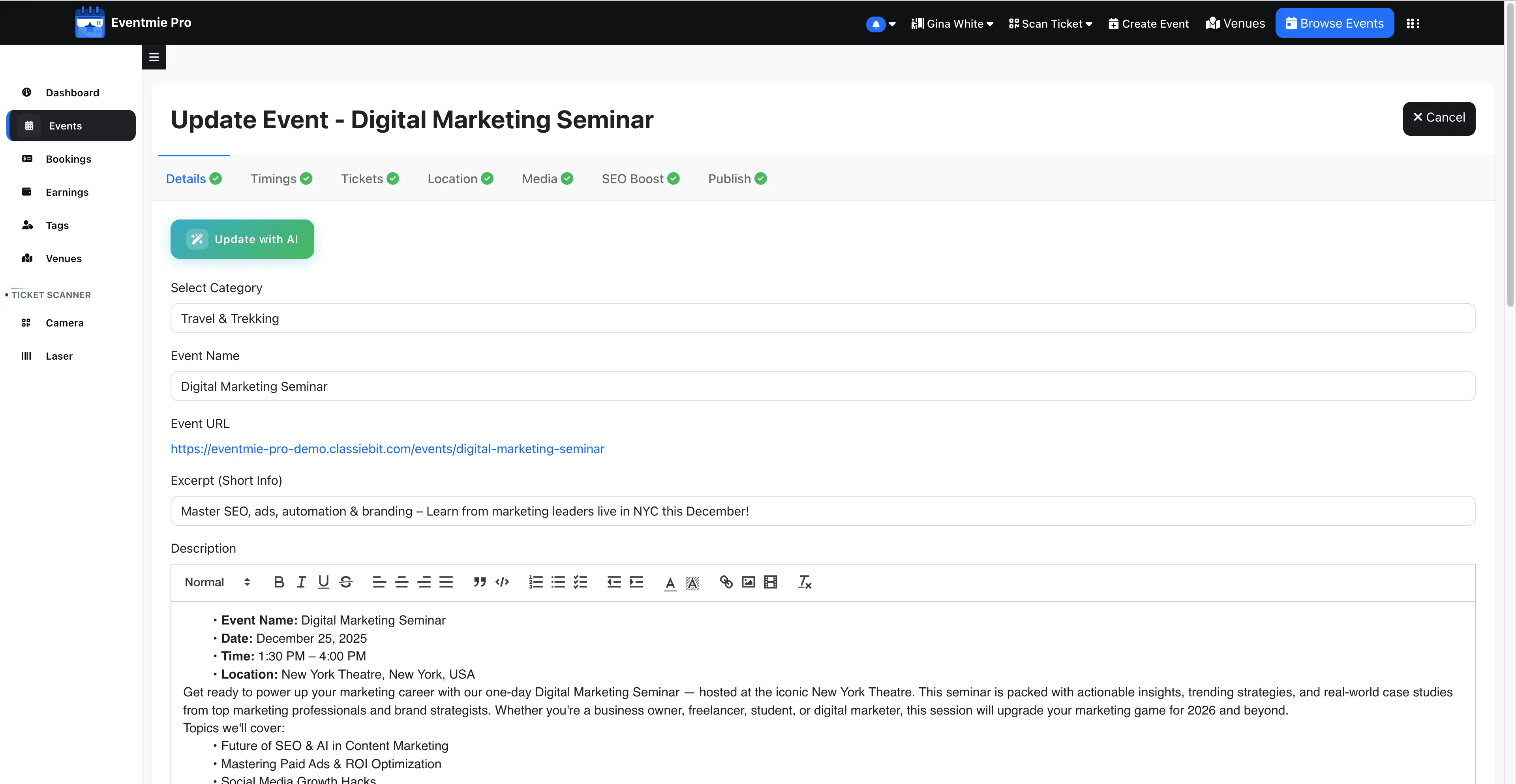This screenshot has height=784, width=1516.
Task: Click the Update with AI button
Action: click(242, 239)
